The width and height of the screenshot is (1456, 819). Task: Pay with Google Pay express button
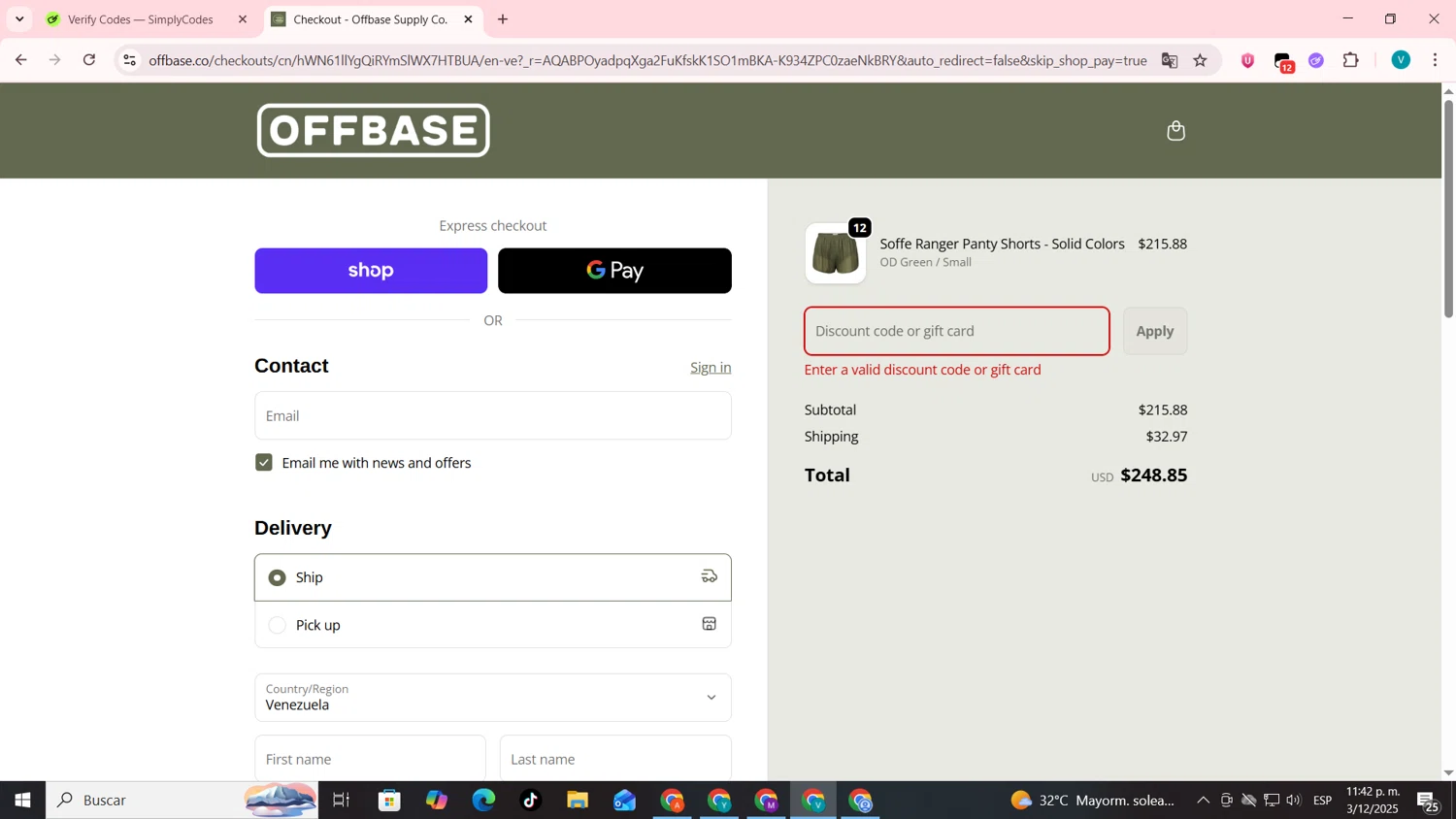pyautogui.click(x=614, y=271)
